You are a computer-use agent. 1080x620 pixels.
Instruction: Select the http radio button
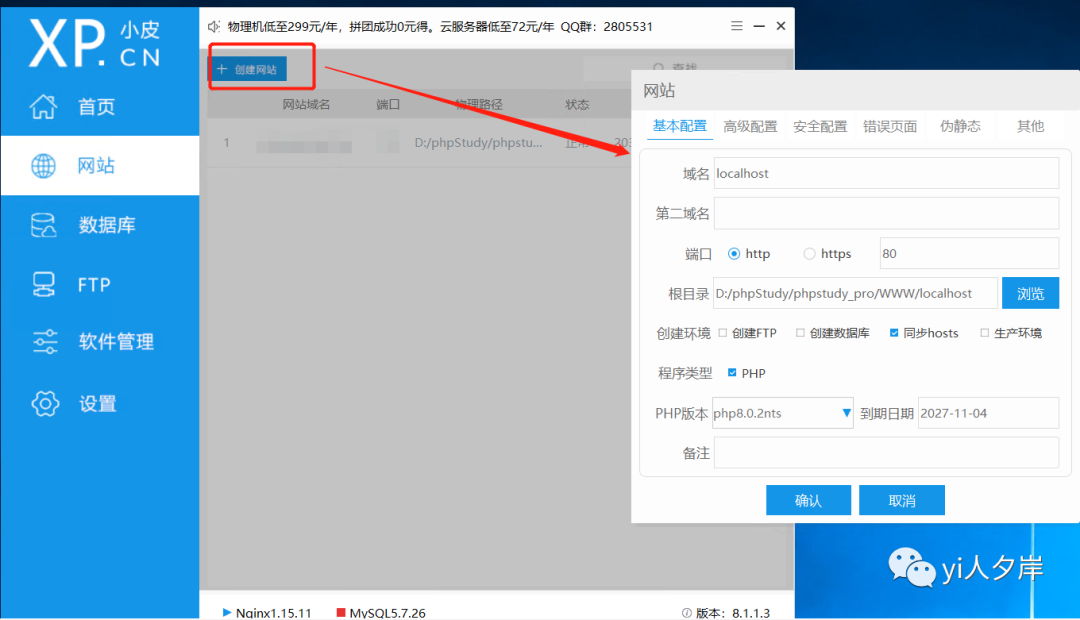[x=734, y=254]
